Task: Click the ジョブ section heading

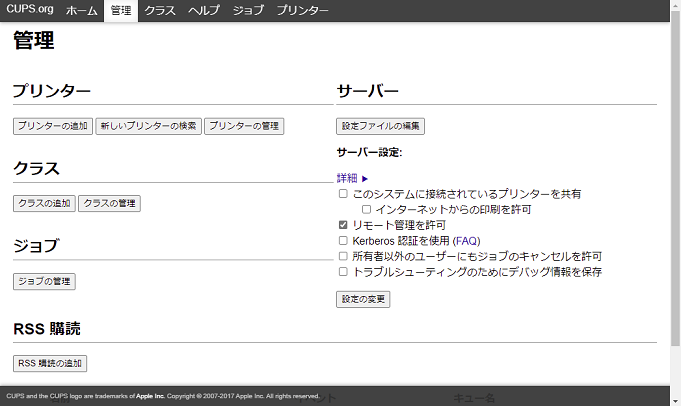Action: 36,246
